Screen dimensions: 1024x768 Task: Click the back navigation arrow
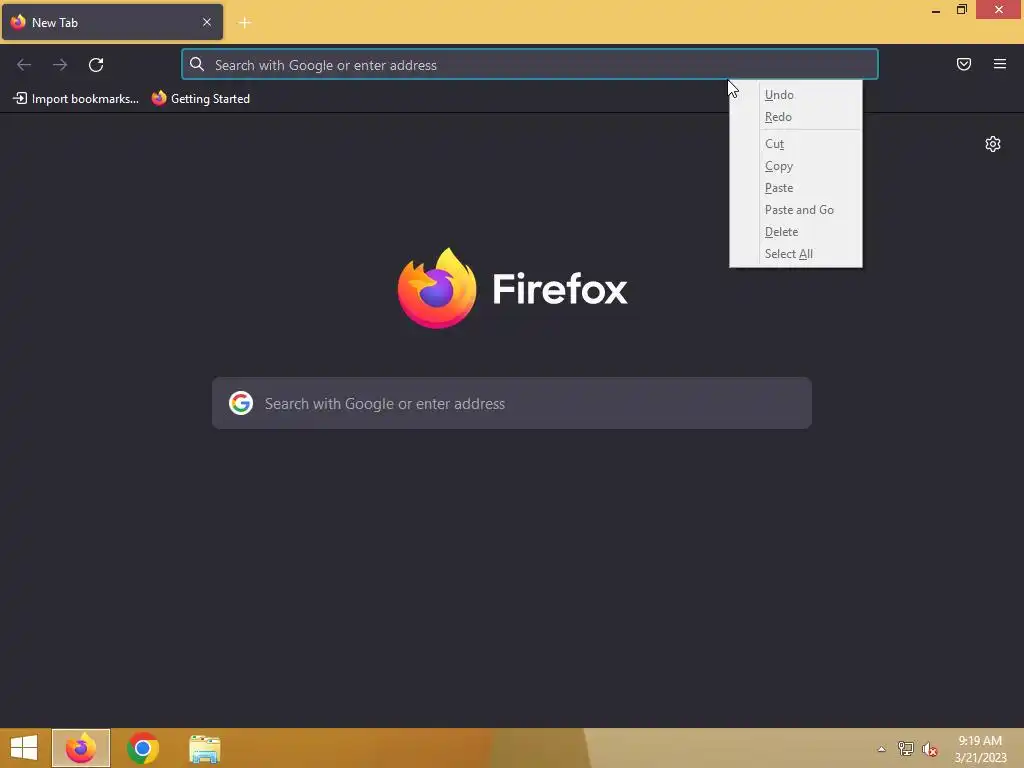(24, 65)
